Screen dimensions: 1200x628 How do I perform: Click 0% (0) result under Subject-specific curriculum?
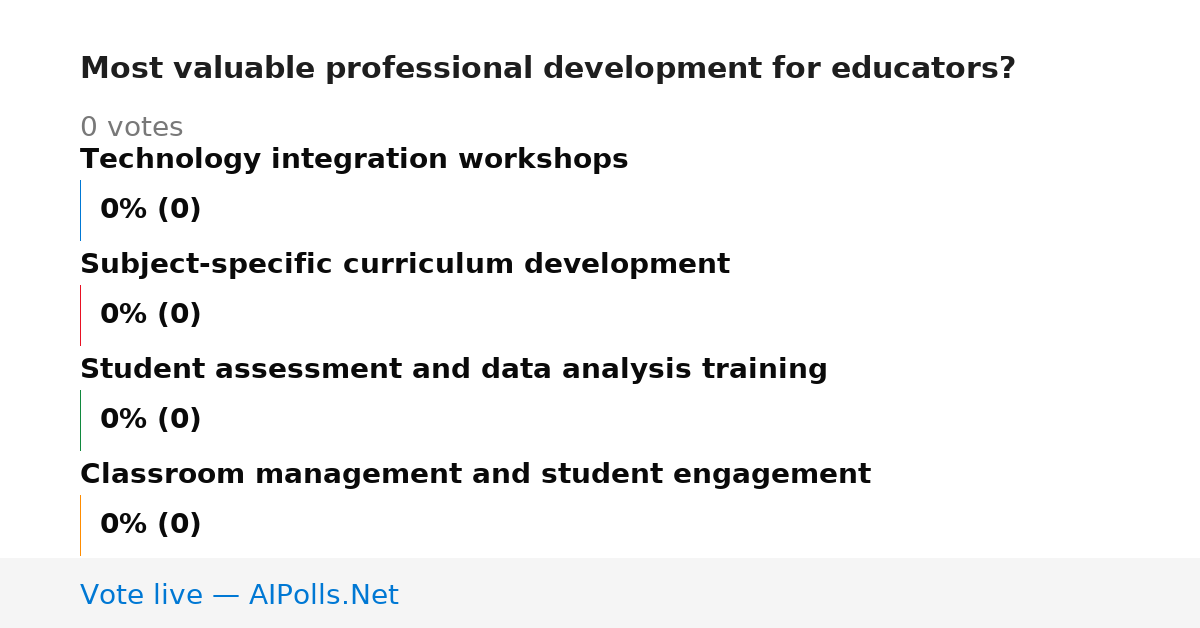(151, 315)
